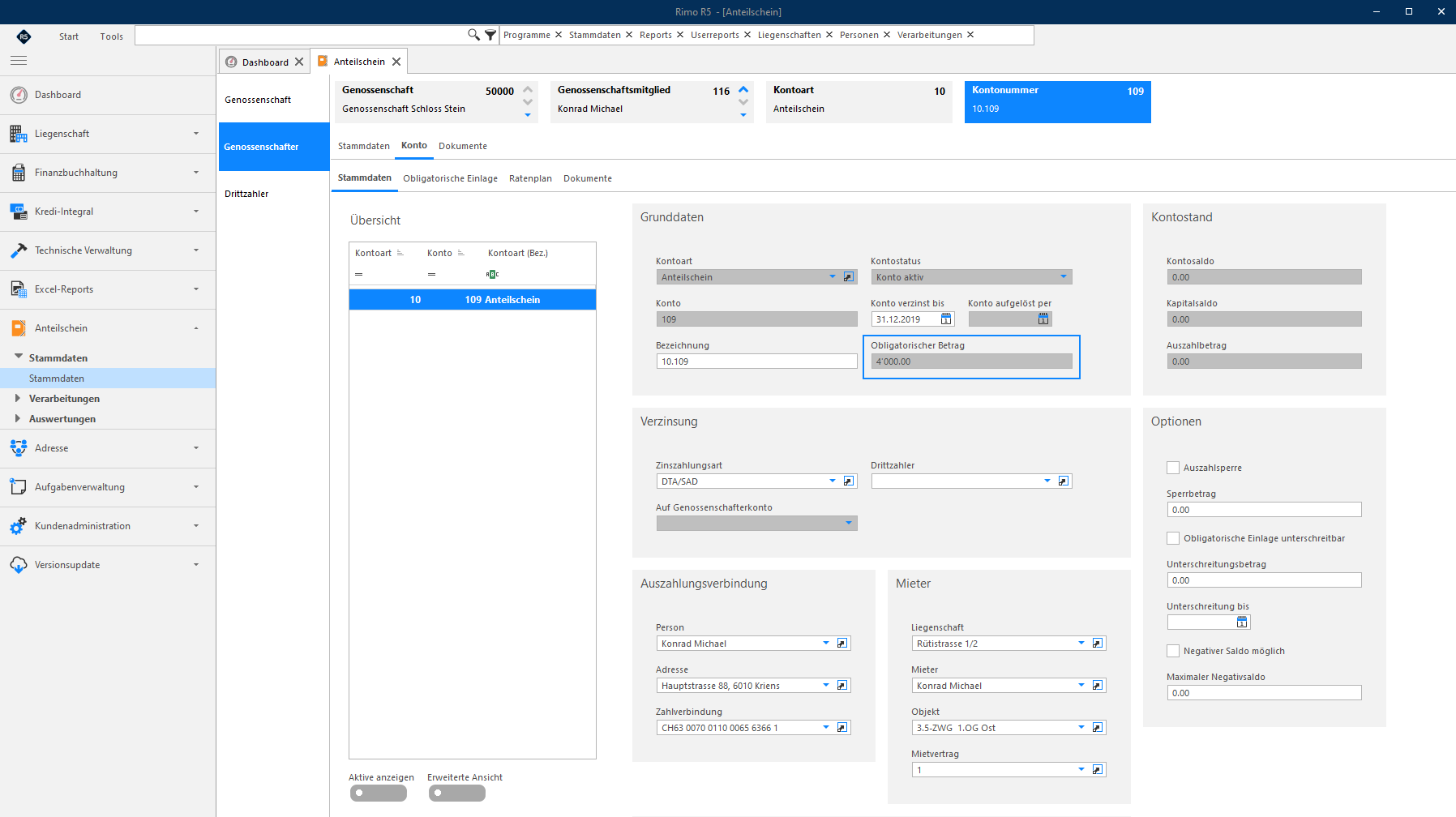Click the Excel export icon in the Übersicht grid

tap(492, 274)
